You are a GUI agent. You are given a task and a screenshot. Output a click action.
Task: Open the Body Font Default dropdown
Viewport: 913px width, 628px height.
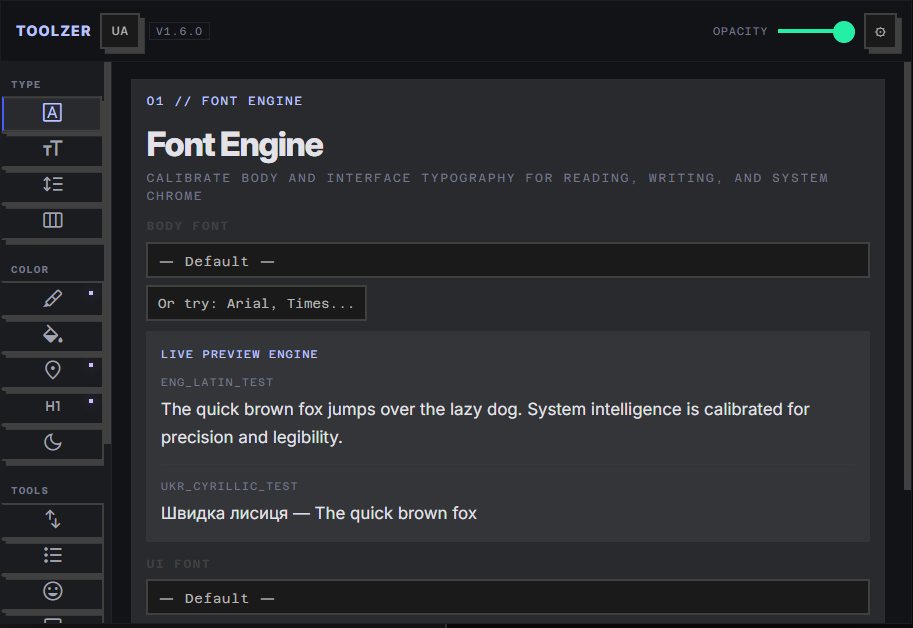point(508,260)
